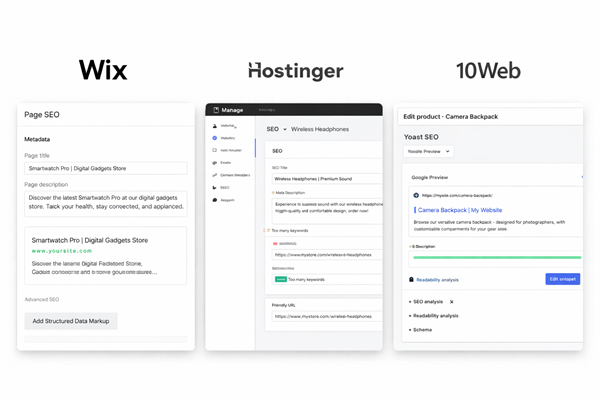Click the Manage icon in Hostinger header
Viewport: 600px width, 400px height.
click(x=213, y=110)
